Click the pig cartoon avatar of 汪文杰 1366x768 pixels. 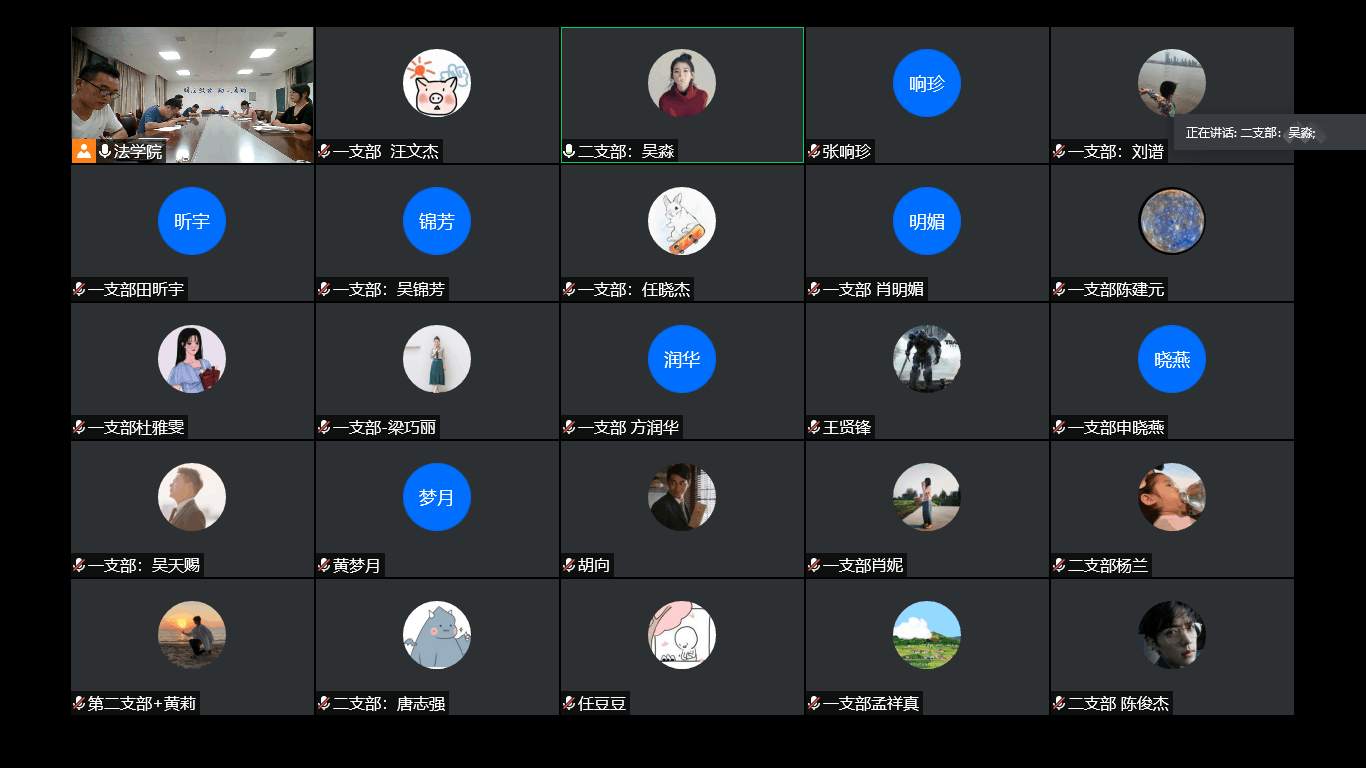pyautogui.click(x=436, y=83)
